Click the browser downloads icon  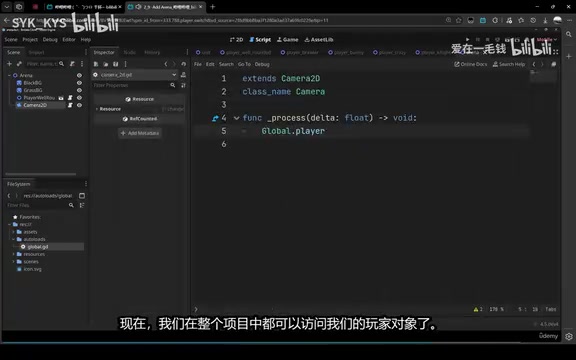click(545, 20)
